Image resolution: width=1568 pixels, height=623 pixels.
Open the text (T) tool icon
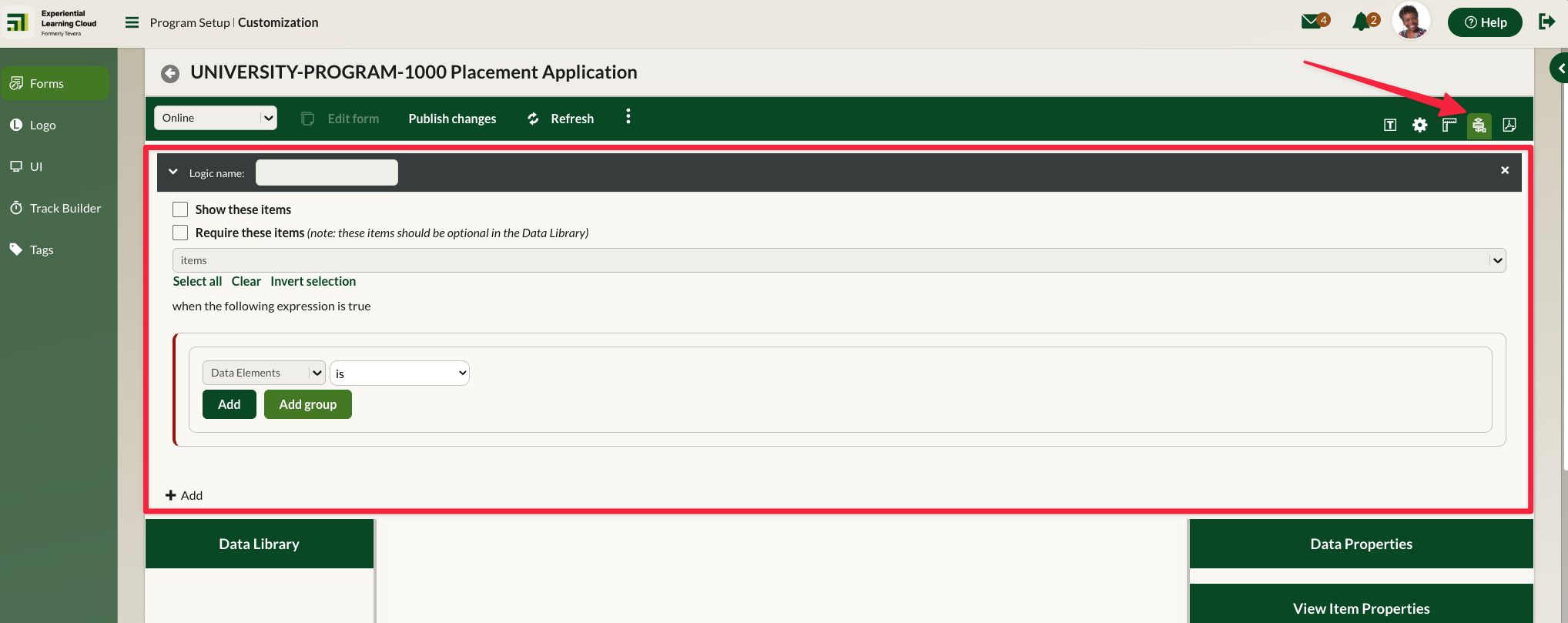[1390, 125]
